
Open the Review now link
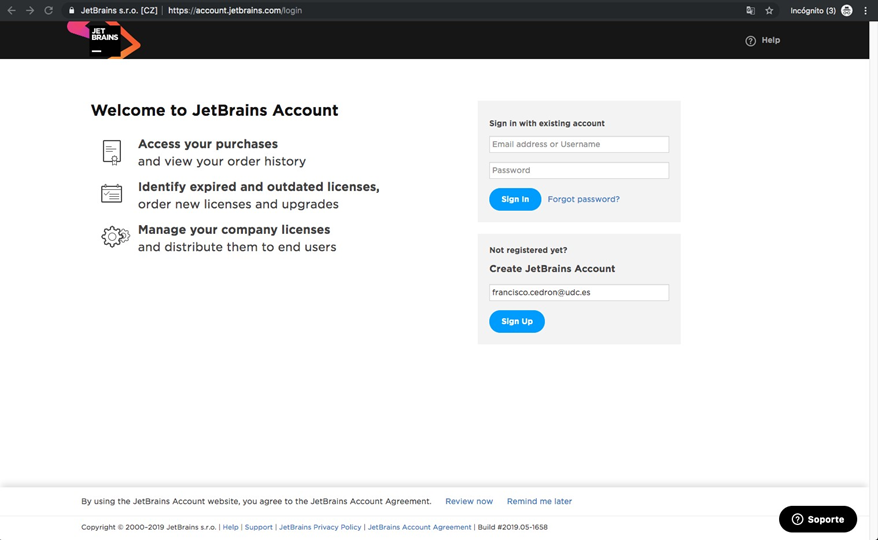point(469,501)
